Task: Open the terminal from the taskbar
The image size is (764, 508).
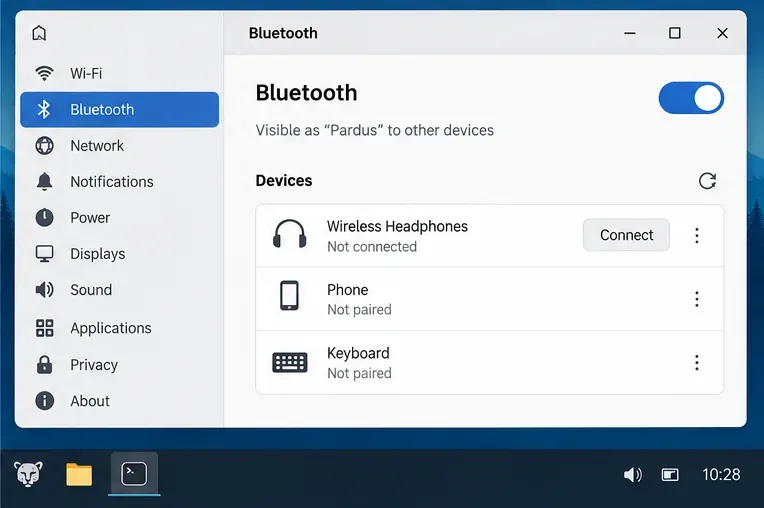Action: tap(134, 473)
